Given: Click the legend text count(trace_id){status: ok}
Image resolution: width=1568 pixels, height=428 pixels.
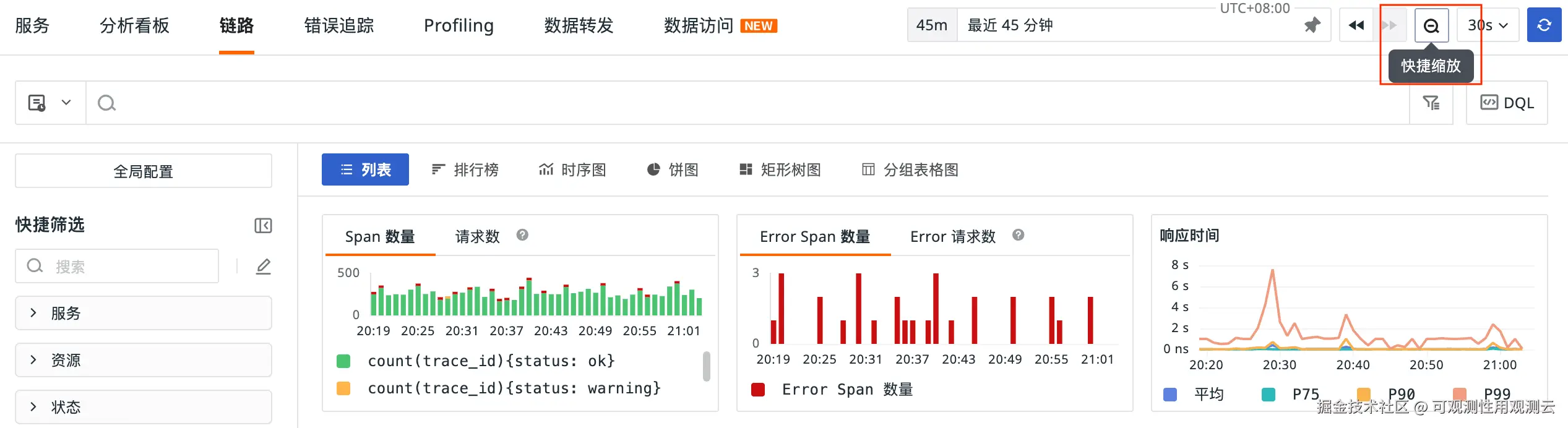Looking at the screenshot, I should coord(491,361).
